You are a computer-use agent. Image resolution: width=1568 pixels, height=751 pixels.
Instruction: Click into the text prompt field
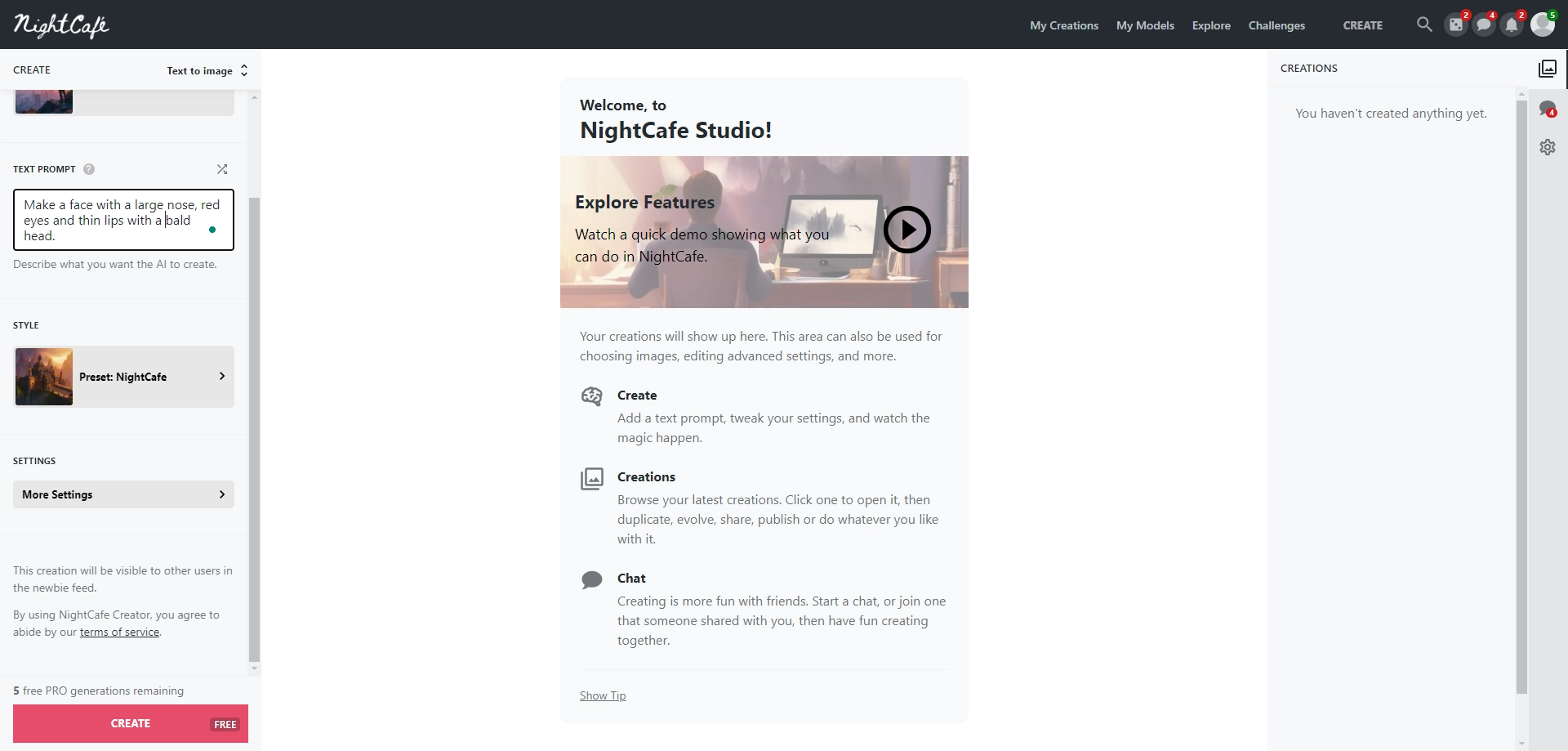point(123,220)
